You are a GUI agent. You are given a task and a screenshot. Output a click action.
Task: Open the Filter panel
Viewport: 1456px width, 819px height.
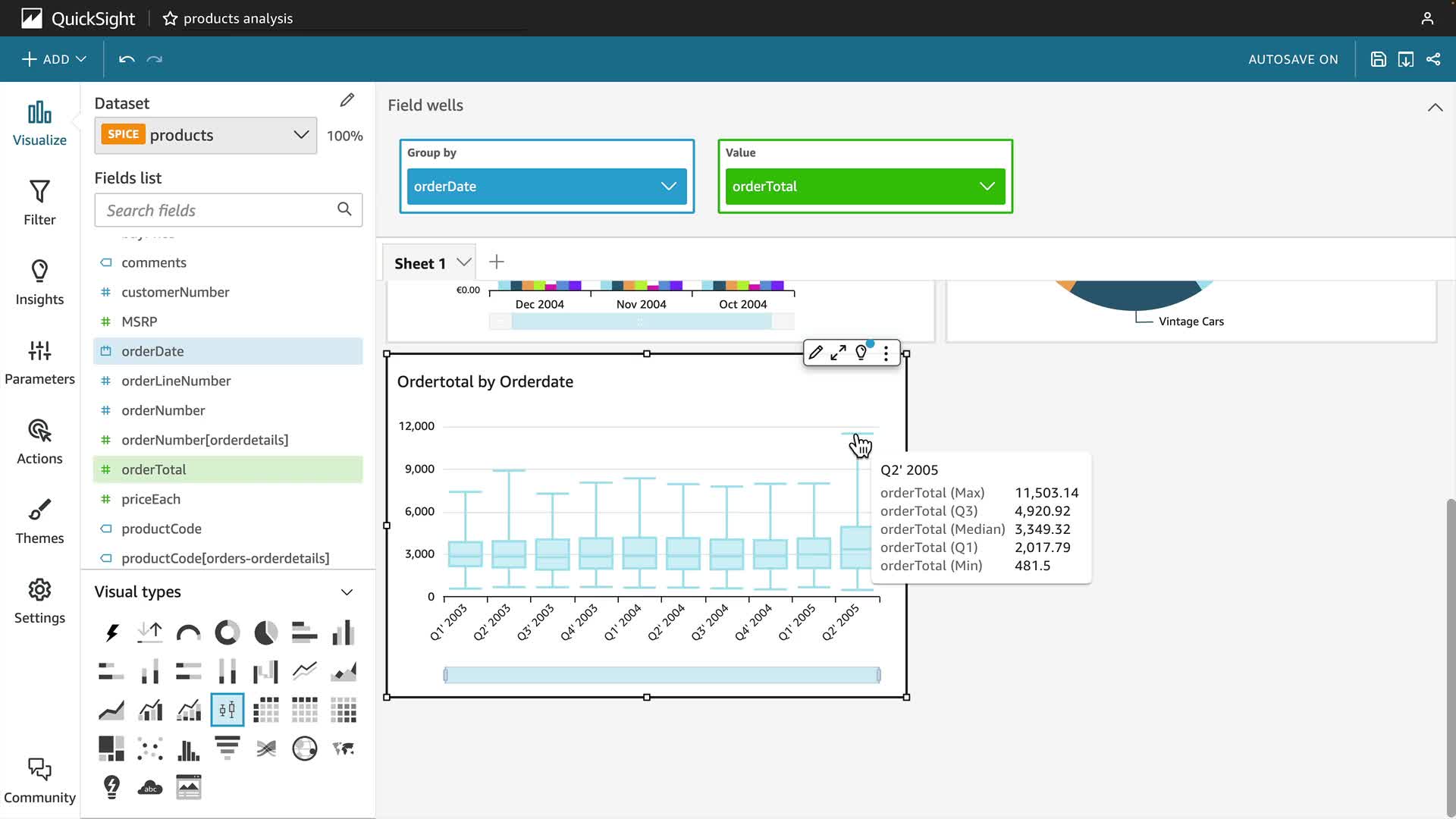(x=39, y=202)
